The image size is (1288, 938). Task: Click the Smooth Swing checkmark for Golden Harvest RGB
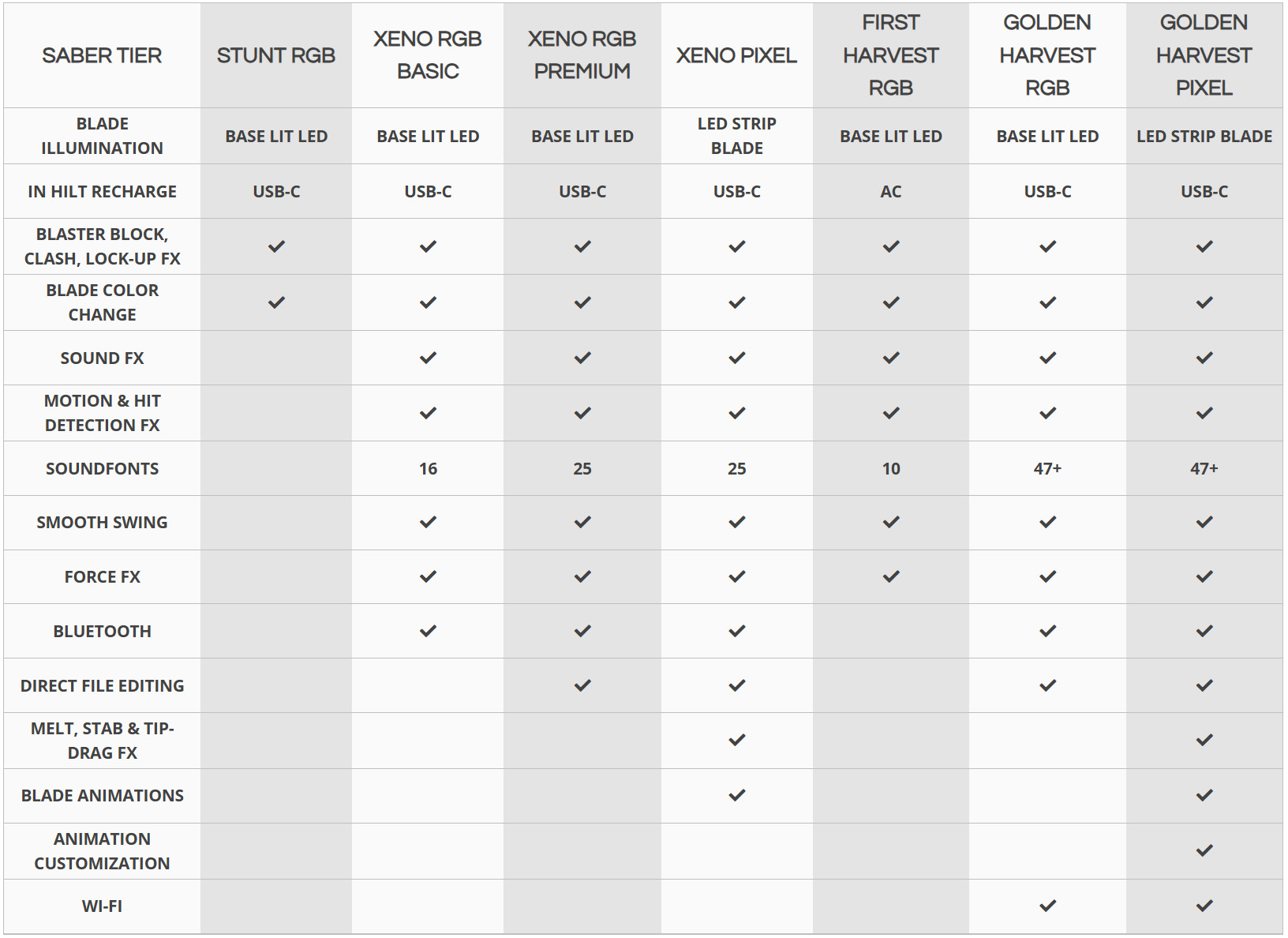(1047, 522)
